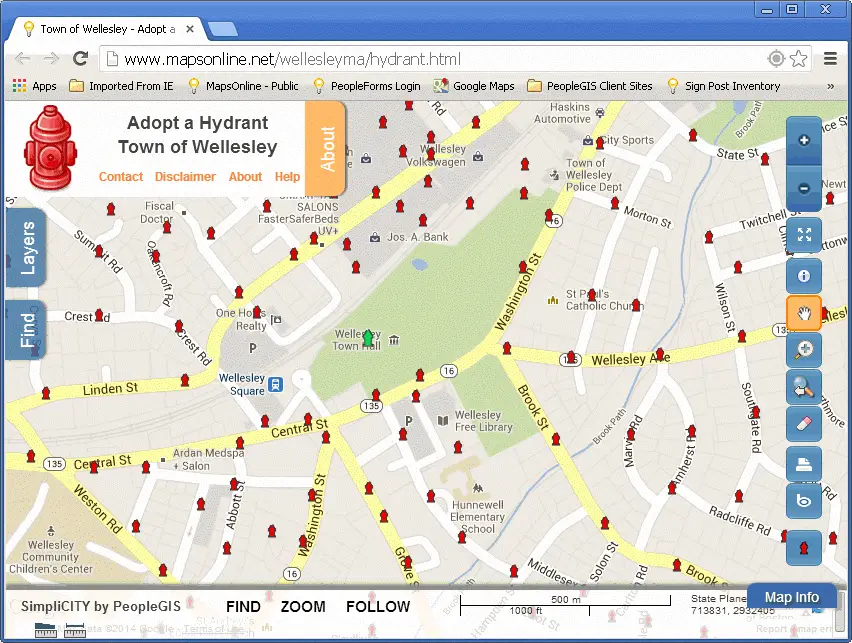This screenshot has width=852, height=643.
Task: Select the adopt hydrant tool button
Action: point(804,548)
